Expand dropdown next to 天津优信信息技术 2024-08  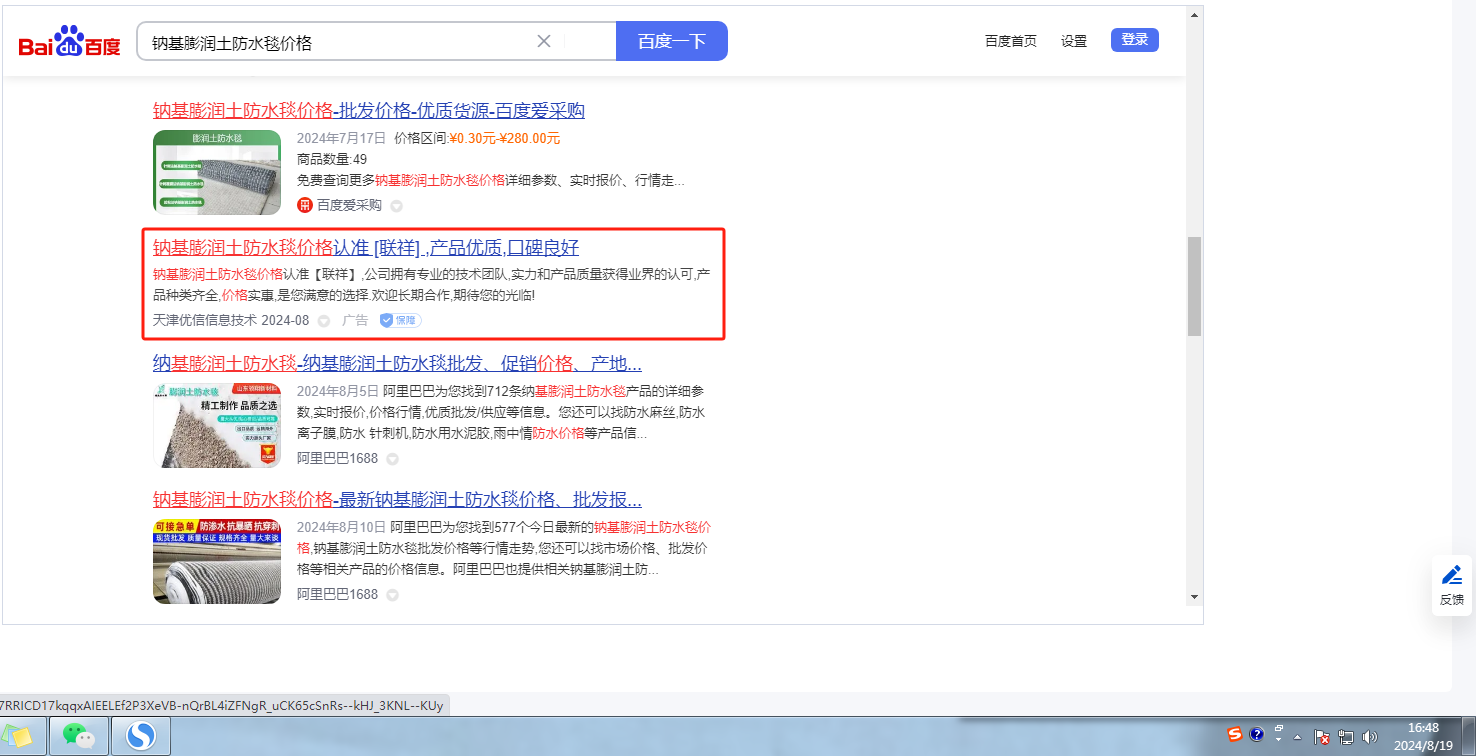(323, 321)
